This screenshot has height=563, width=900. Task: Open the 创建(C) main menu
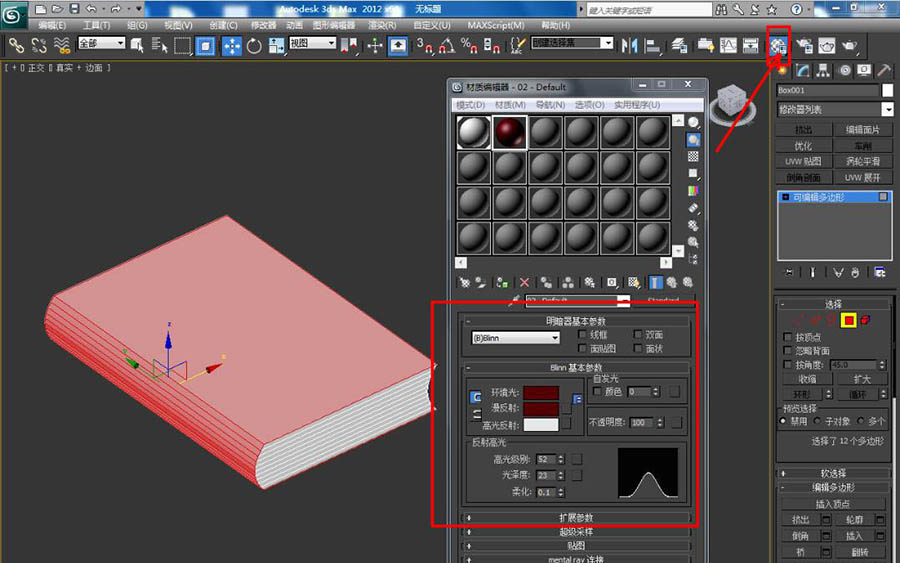coord(223,25)
